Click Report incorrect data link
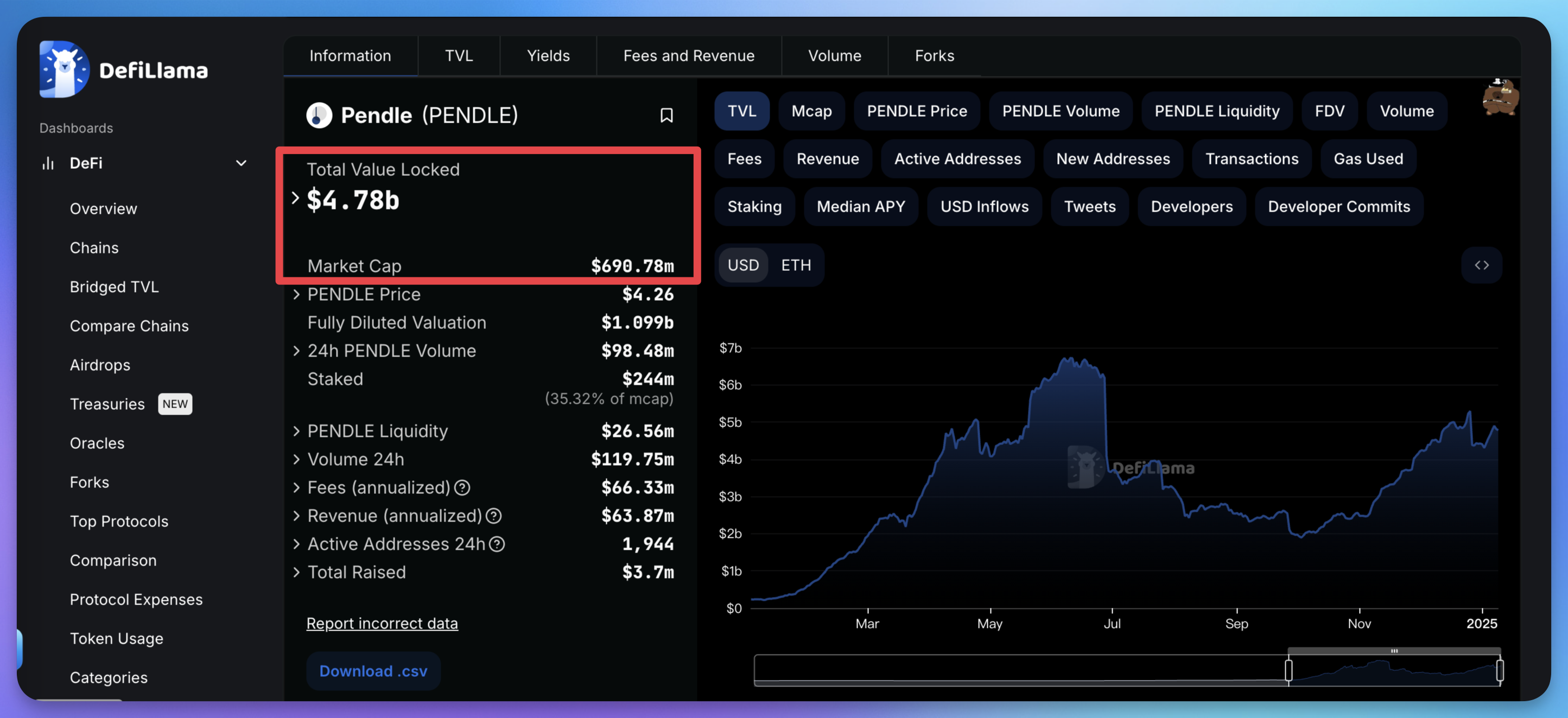The height and width of the screenshot is (718, 1568). point(382,624)
